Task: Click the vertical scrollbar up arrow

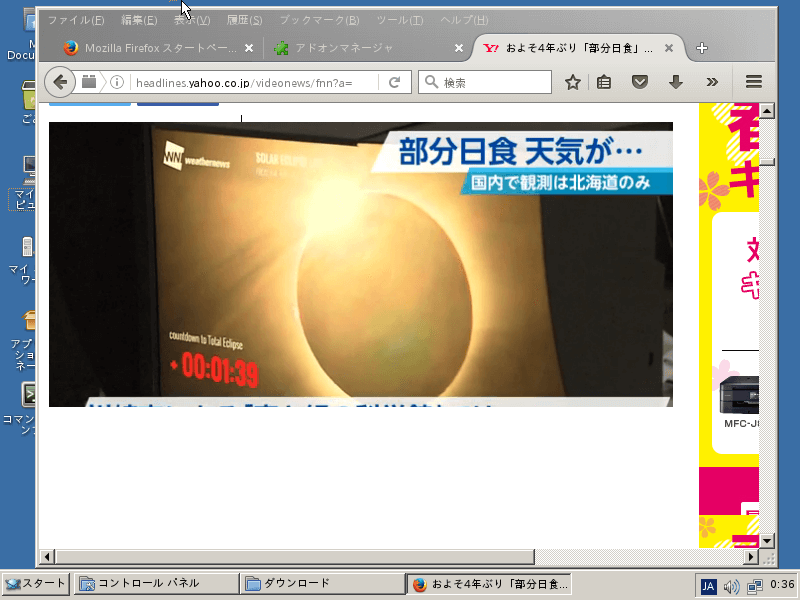Action: tap(766, 111)
